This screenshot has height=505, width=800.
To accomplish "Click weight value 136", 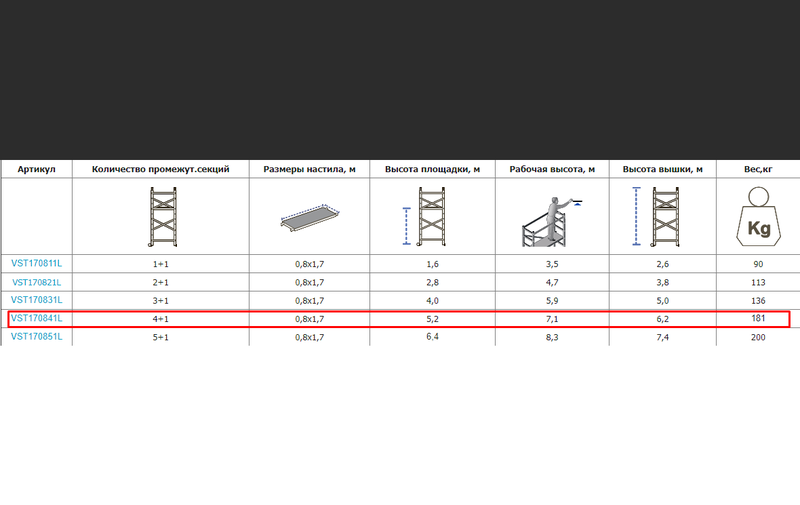I will 758,300.
